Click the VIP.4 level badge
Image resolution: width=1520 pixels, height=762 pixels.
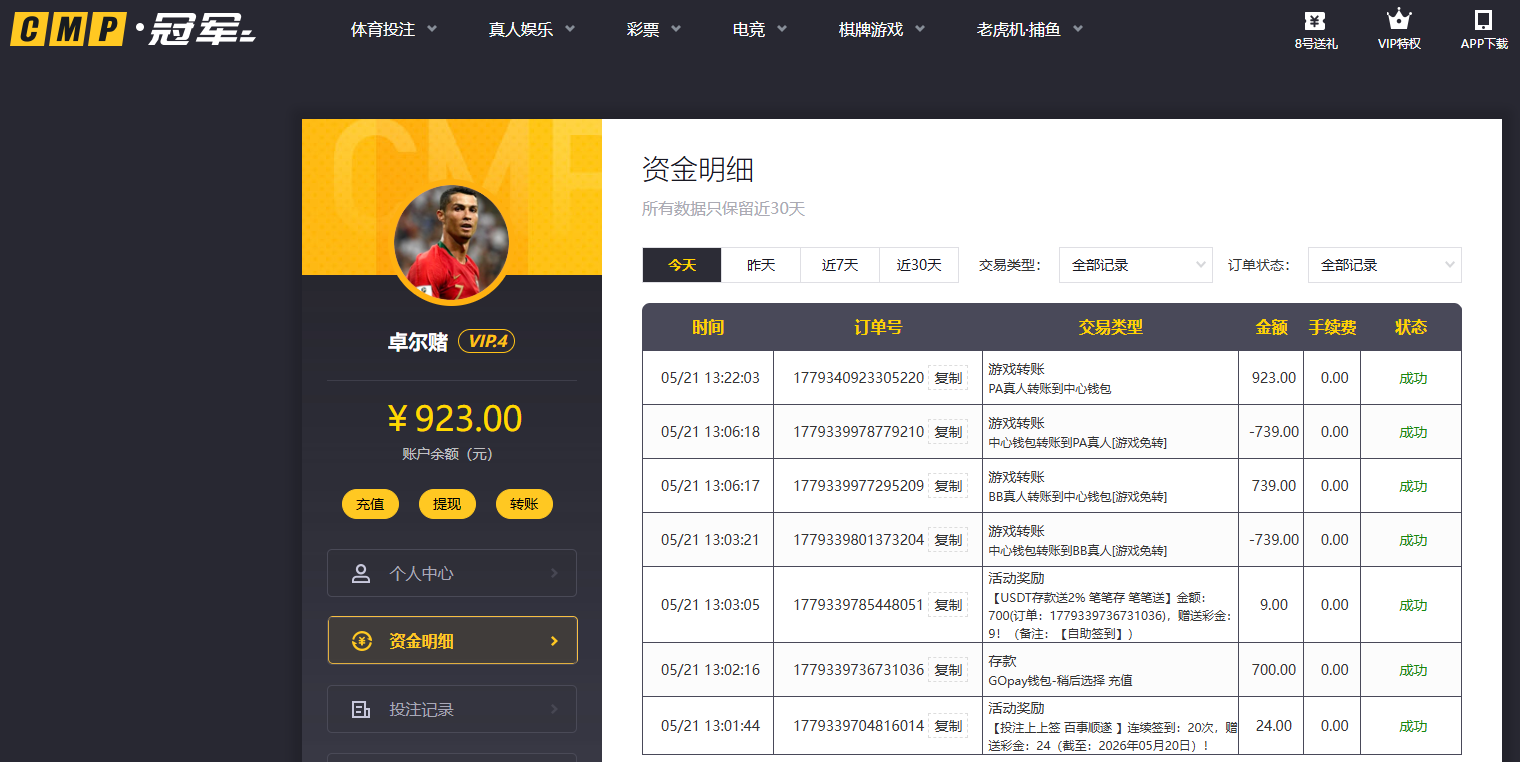[486, 342]
